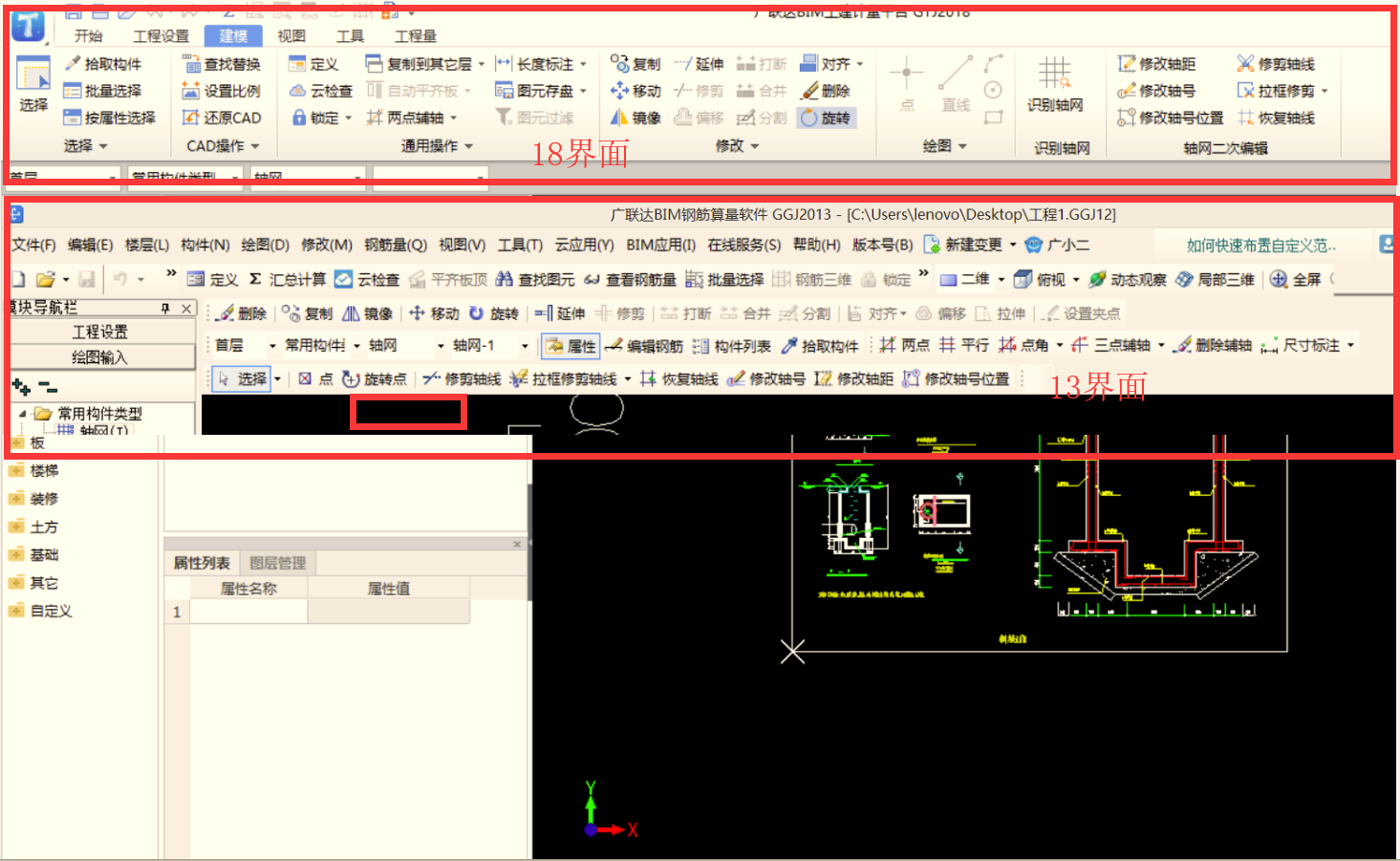Image resolution: width=1400 pixels, height=861 pixels.
Task: Click 全屏 in the GGJ2013 toolbar
Action: click(1296, 279)
